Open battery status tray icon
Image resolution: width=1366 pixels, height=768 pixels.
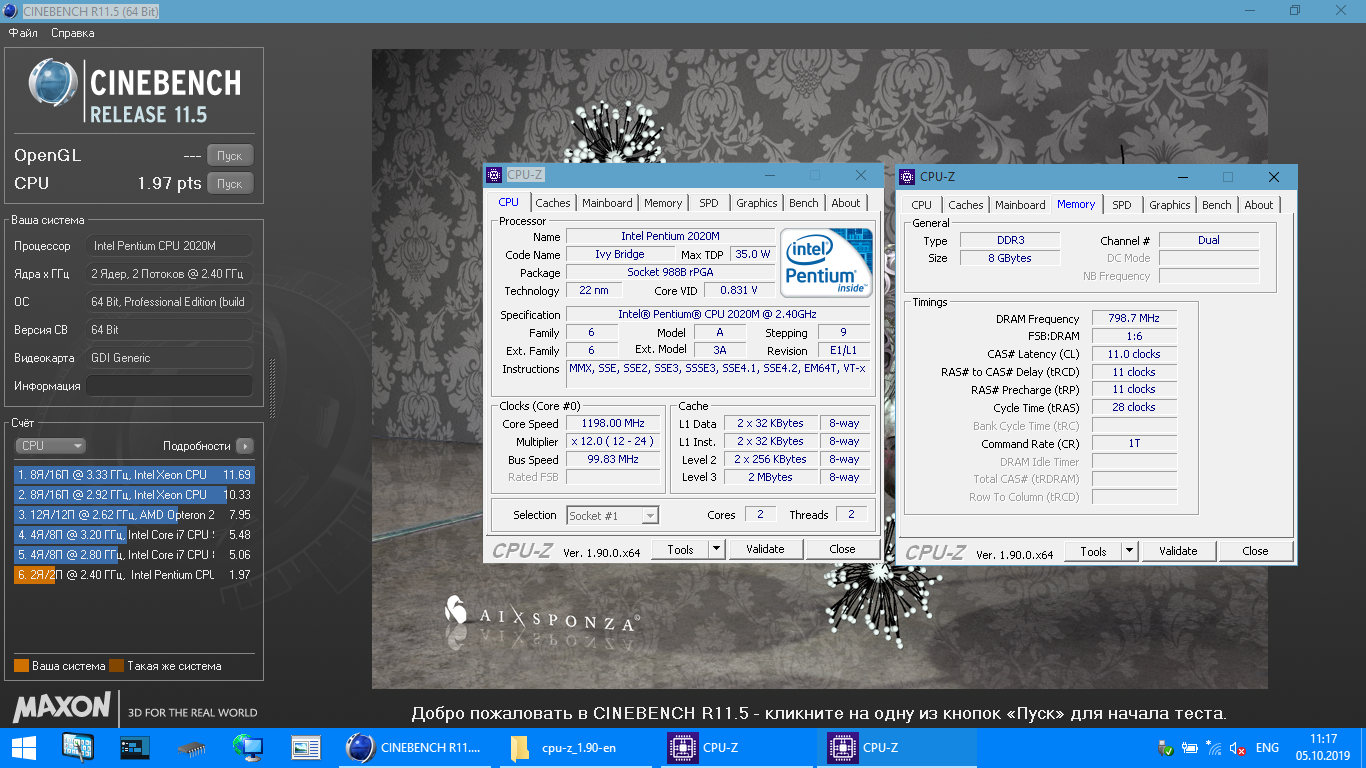[x=1190, y=748]
